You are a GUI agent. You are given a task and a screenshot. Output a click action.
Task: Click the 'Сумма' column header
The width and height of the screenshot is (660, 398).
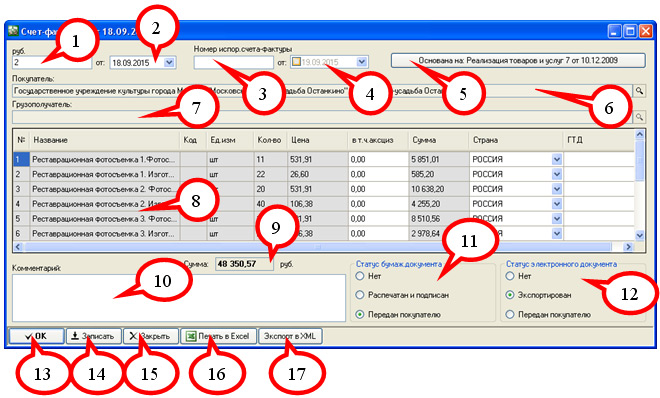439,140
